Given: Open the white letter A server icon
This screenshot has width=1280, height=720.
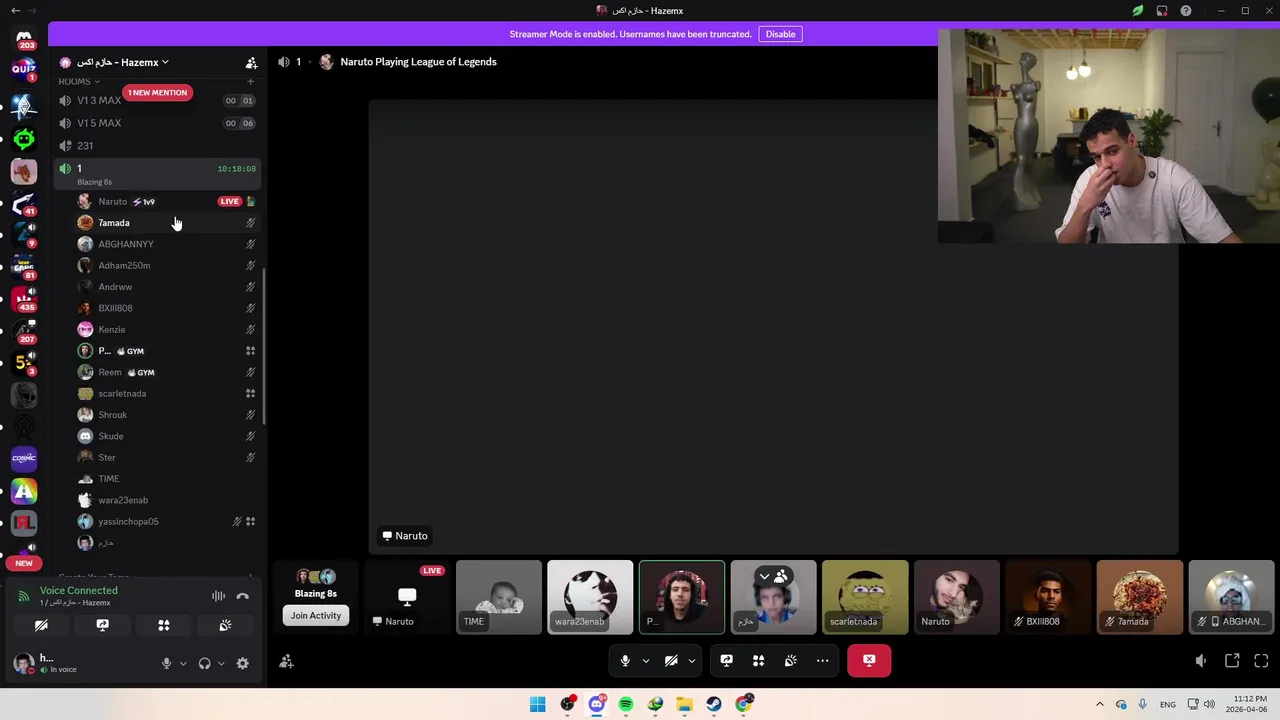Looking at the screenshot, I should pyautogui.click(x=24, y=491).
